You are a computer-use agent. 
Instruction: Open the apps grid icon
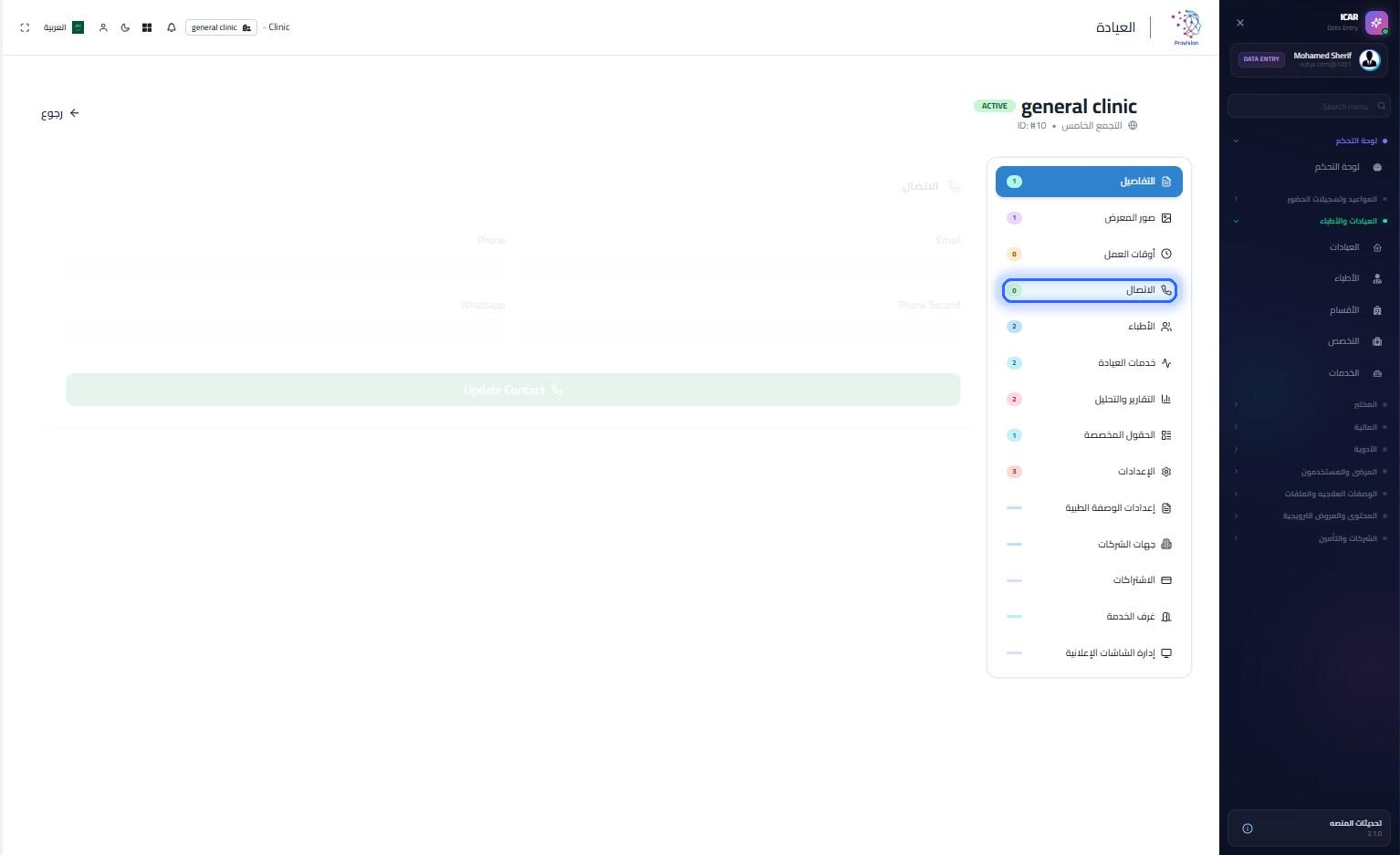point(147,27)
